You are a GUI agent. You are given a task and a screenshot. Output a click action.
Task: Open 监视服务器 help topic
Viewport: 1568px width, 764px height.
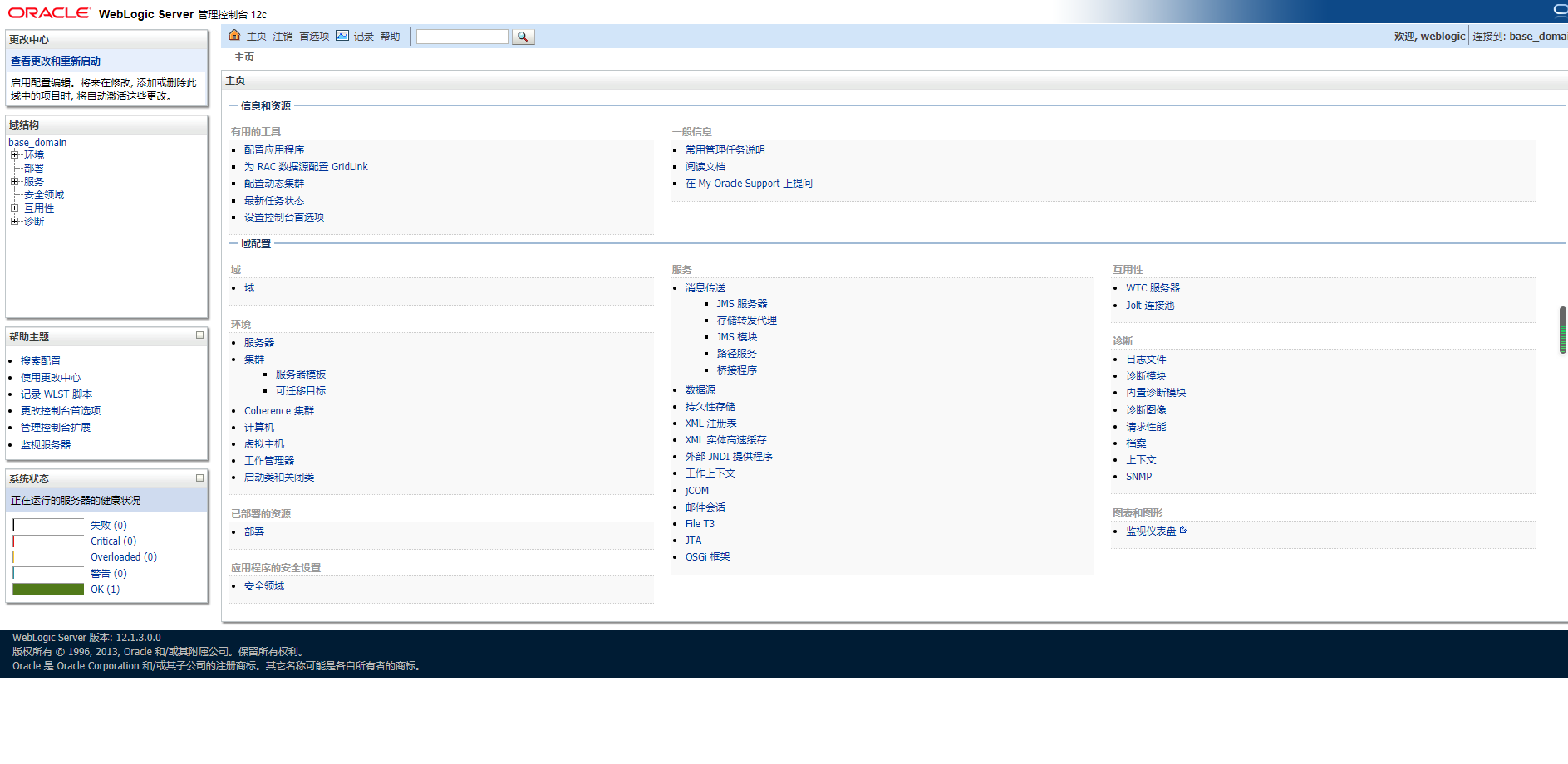(46, 445)
